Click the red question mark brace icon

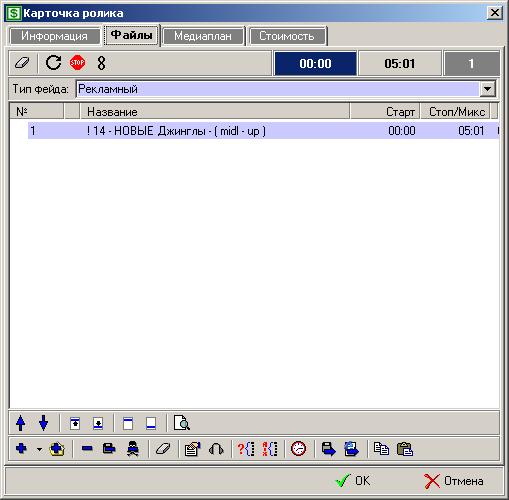coord(246,449)
